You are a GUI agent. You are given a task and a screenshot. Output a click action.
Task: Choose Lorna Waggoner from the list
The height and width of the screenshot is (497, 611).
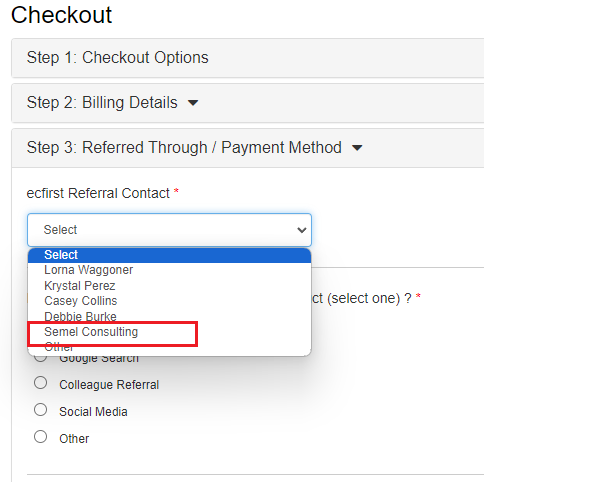tap(170, 270)
